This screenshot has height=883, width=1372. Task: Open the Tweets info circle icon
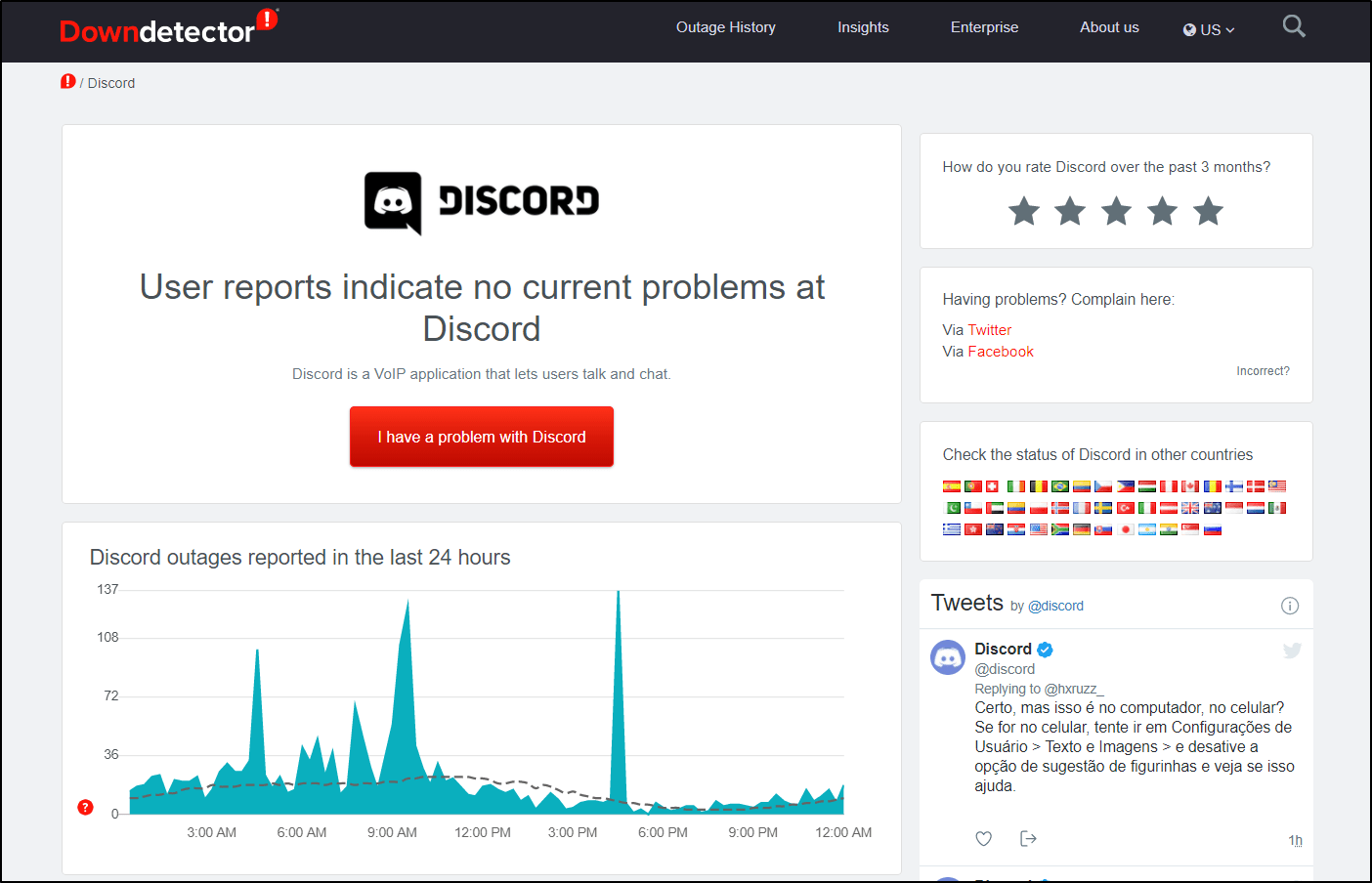click(x=1290, y=606)
